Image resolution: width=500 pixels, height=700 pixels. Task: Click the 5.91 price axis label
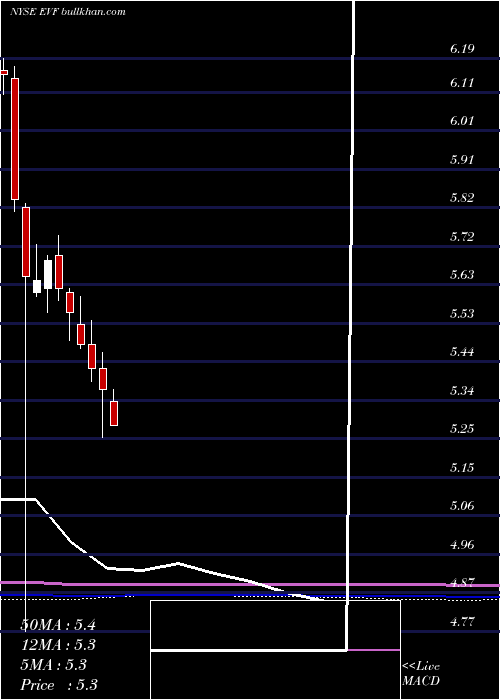(462, 159)
